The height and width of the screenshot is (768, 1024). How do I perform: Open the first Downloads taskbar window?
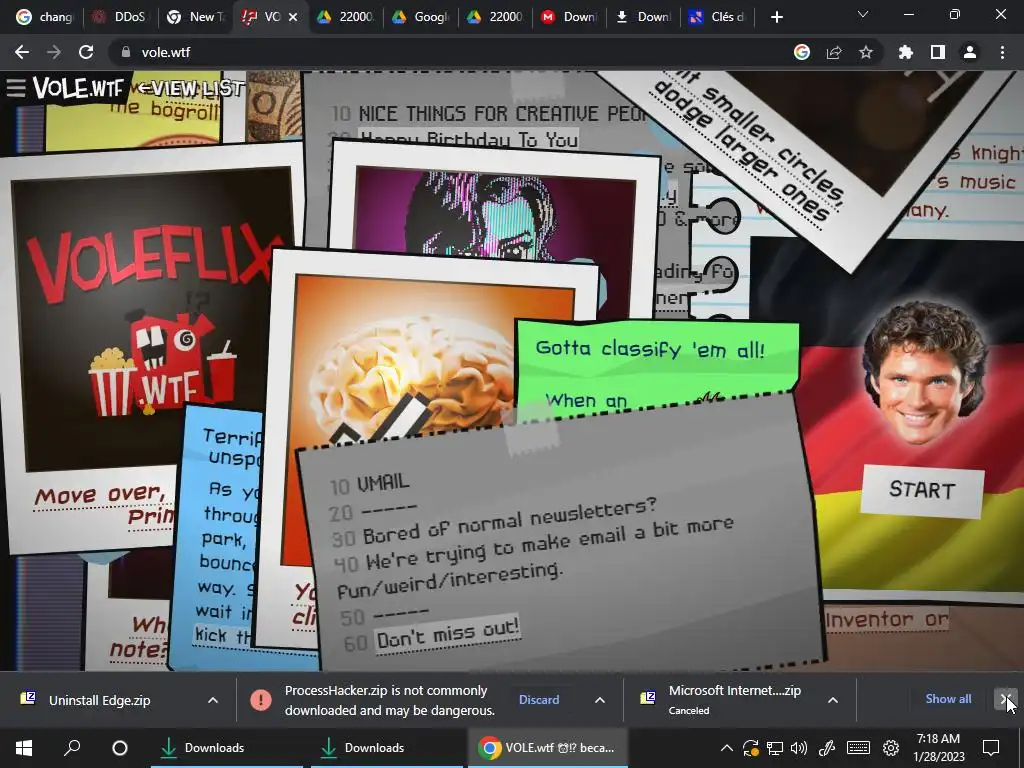click(x=227, y=748)
